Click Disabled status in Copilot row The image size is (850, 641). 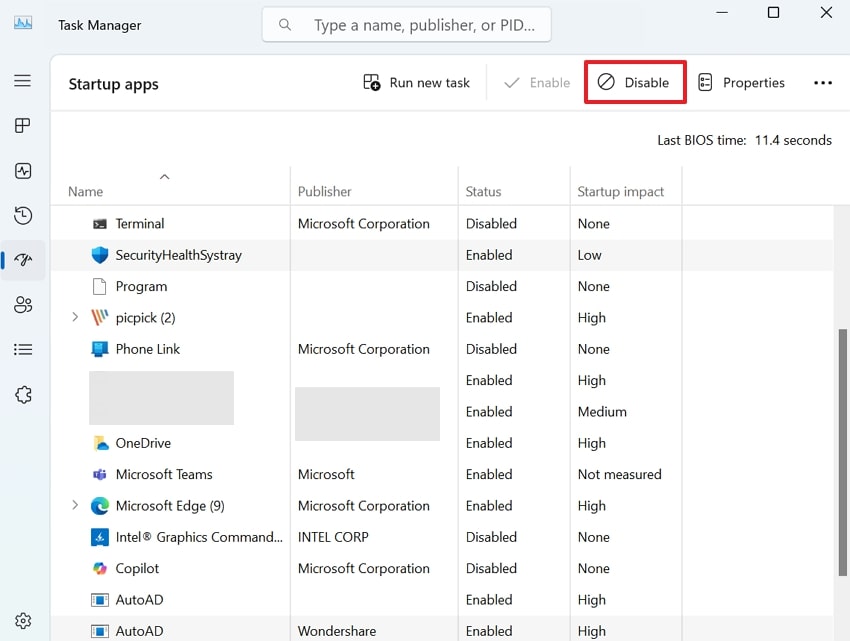coord(491,568)
